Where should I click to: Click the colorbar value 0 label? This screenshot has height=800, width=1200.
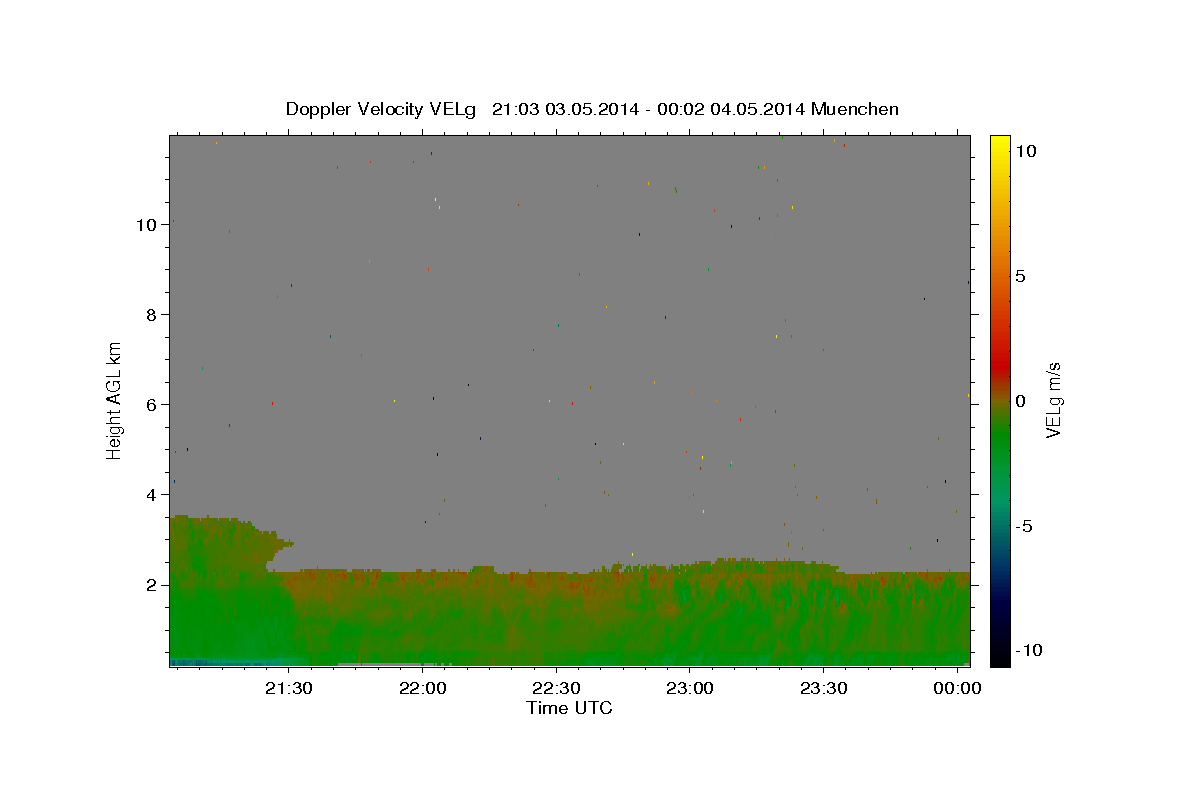coord(1020,401)
